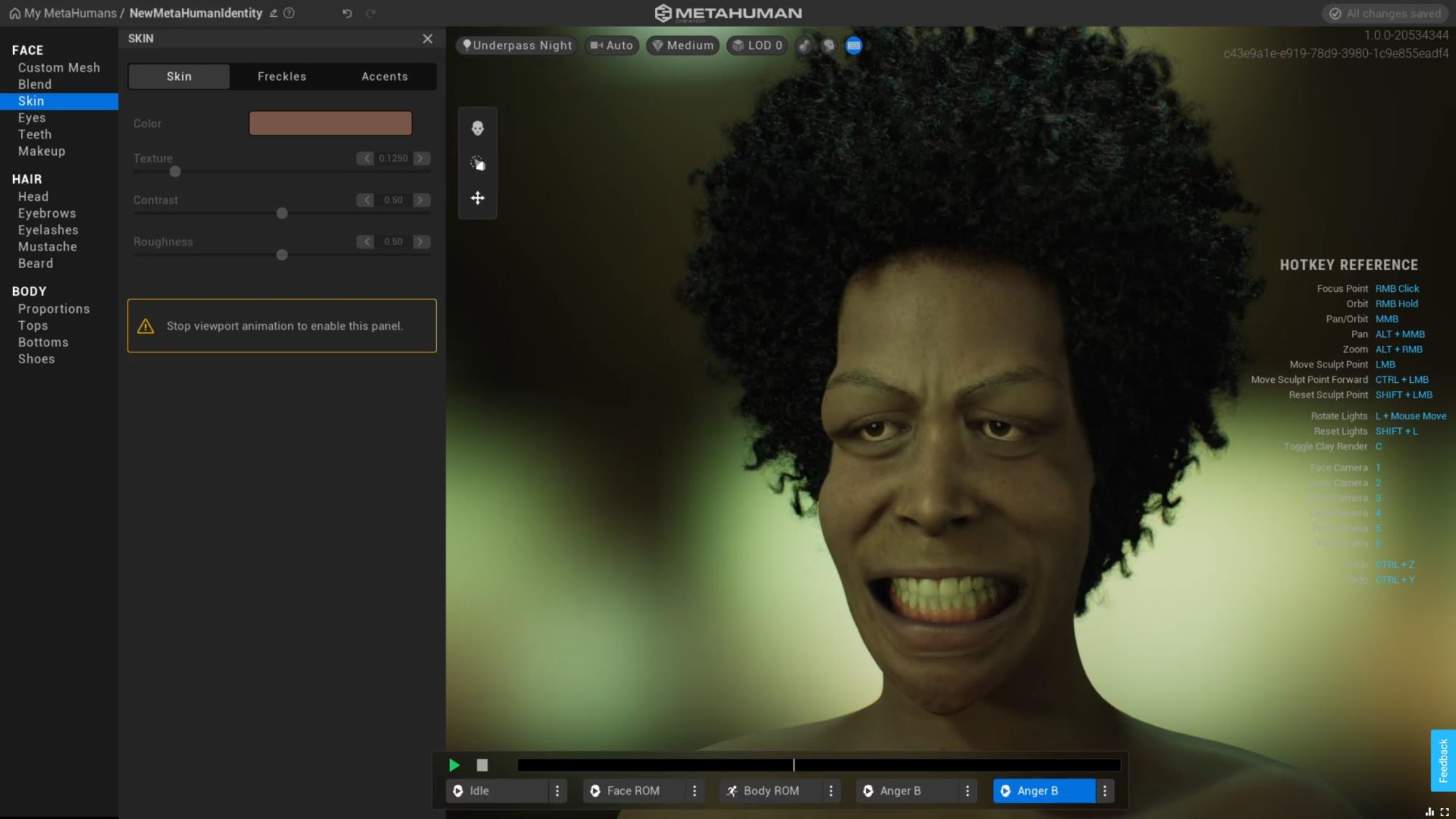Viewport: 1456px width, 819px height.
Task: Switch to the Freckles tab
Action: pyautogui.click(x=282, y=76)
